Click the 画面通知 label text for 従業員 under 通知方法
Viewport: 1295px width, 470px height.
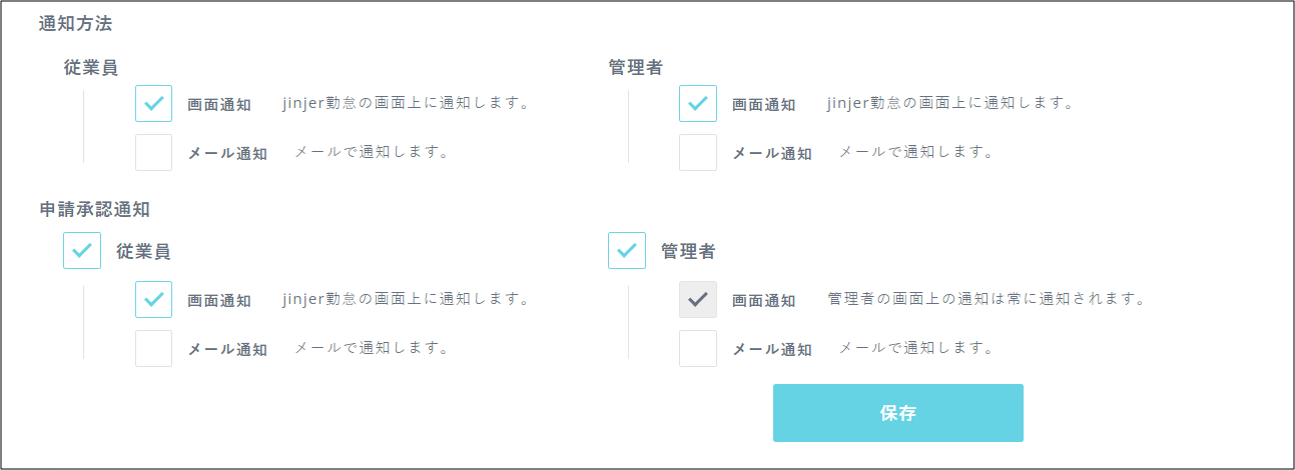point(220,104)
